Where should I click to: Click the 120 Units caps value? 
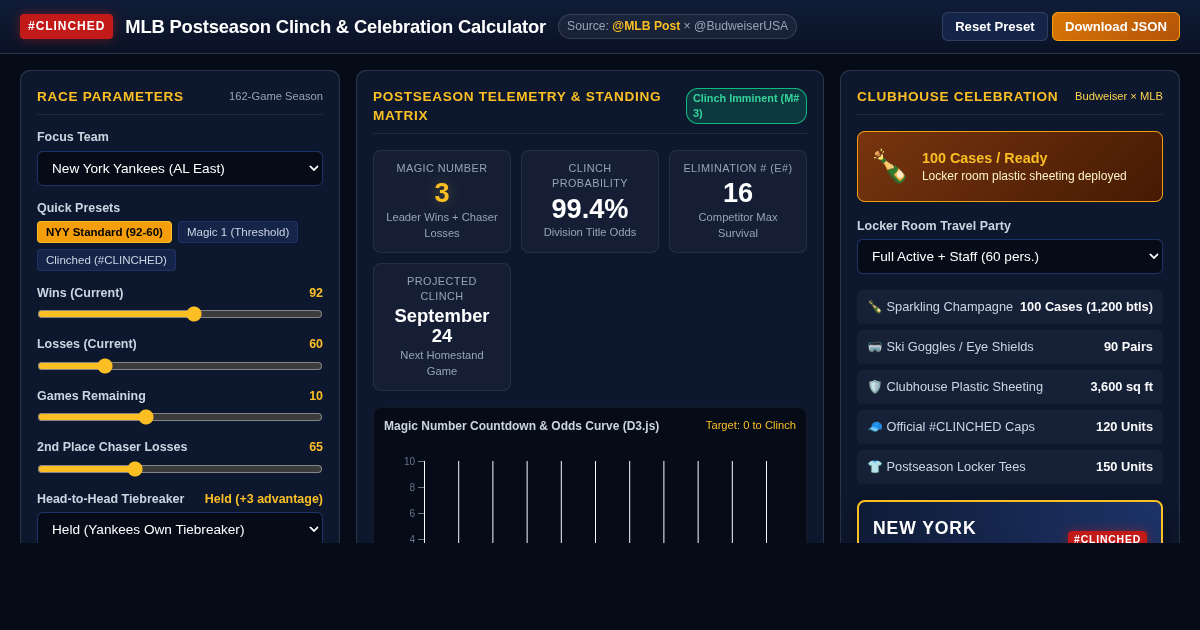click(x=1124, y=427)
